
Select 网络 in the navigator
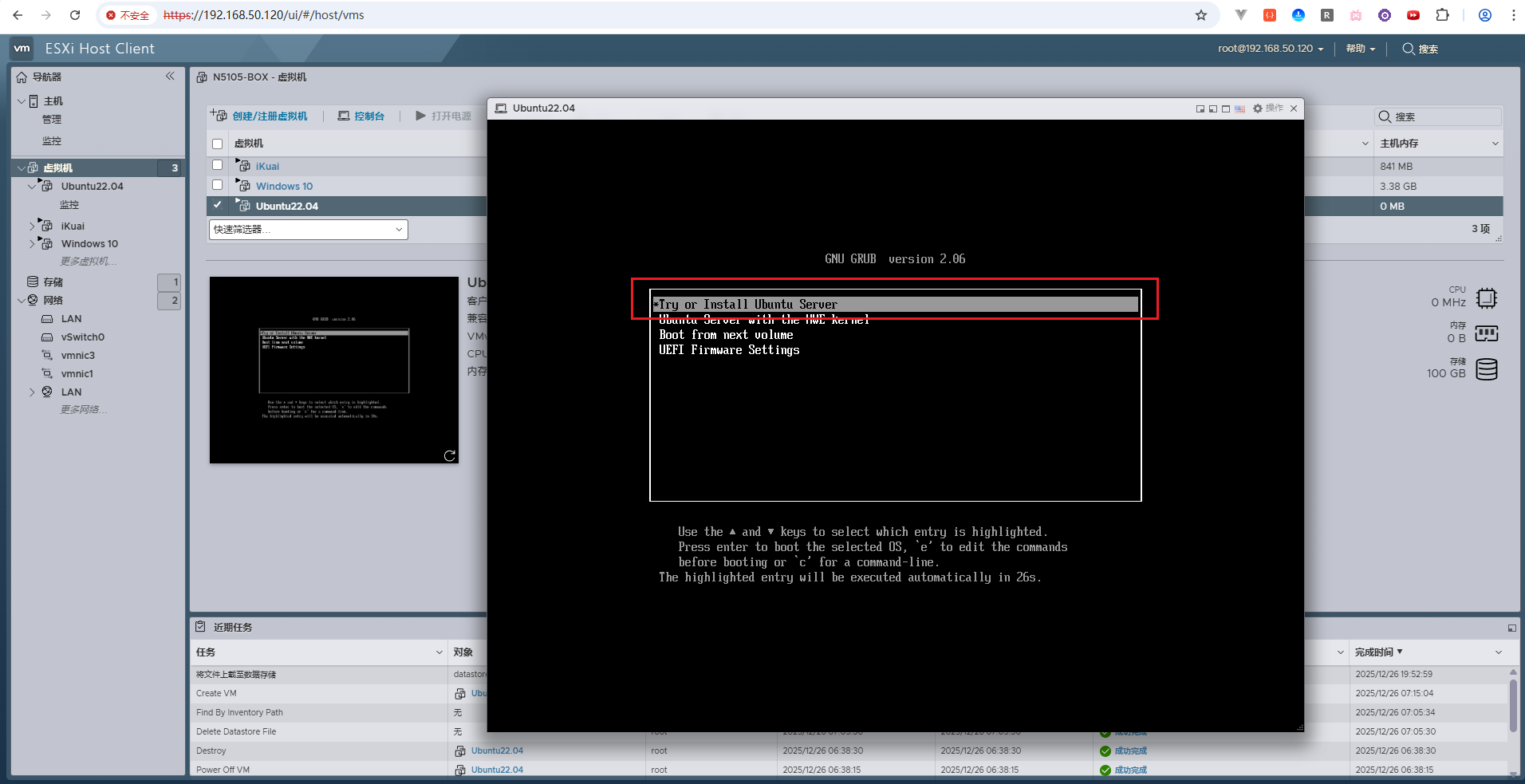point(53,301)
